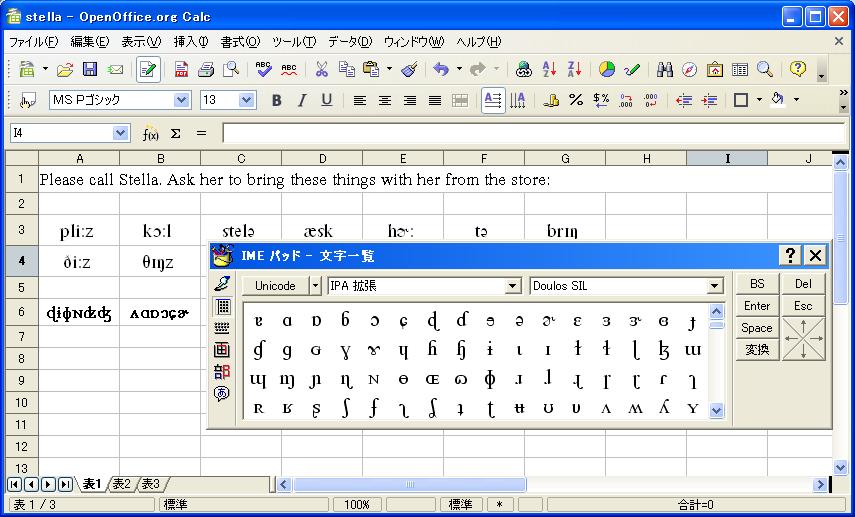This screenshot has height=517, width=855.
Task: Switch to sheet tab 表3
Action: [152, 484]
